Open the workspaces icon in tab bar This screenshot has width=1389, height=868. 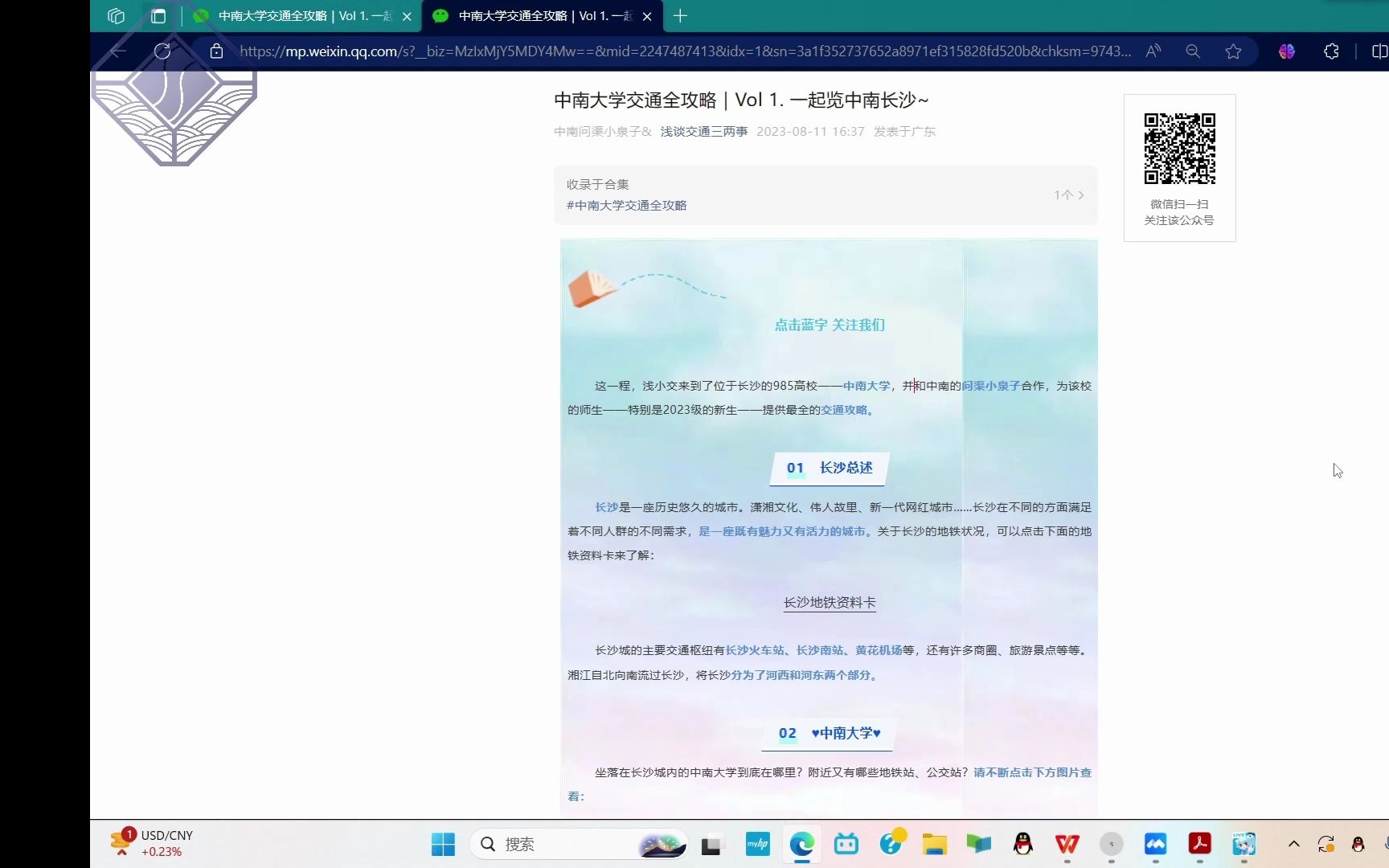pos(116,16)
